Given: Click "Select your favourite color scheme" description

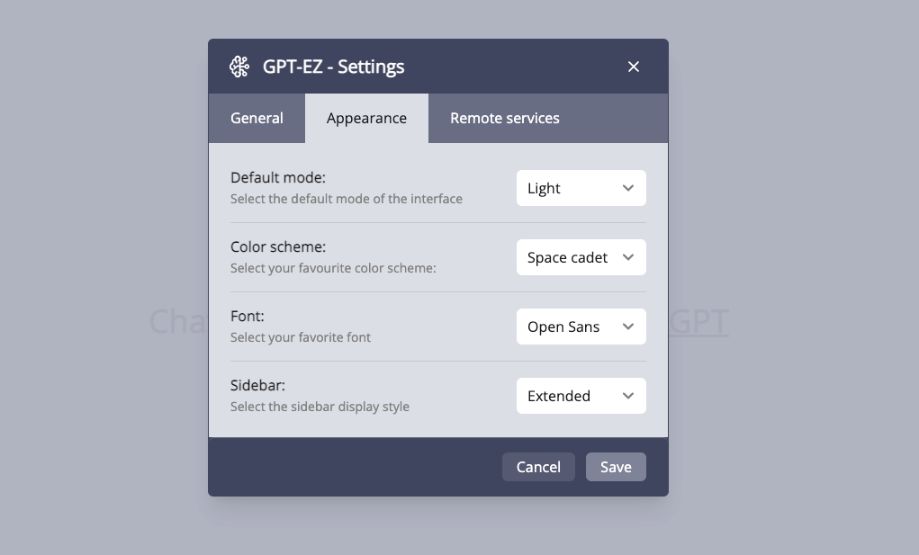Looking at the screenshot, I should pyautogui.click(x=333, y=268).
